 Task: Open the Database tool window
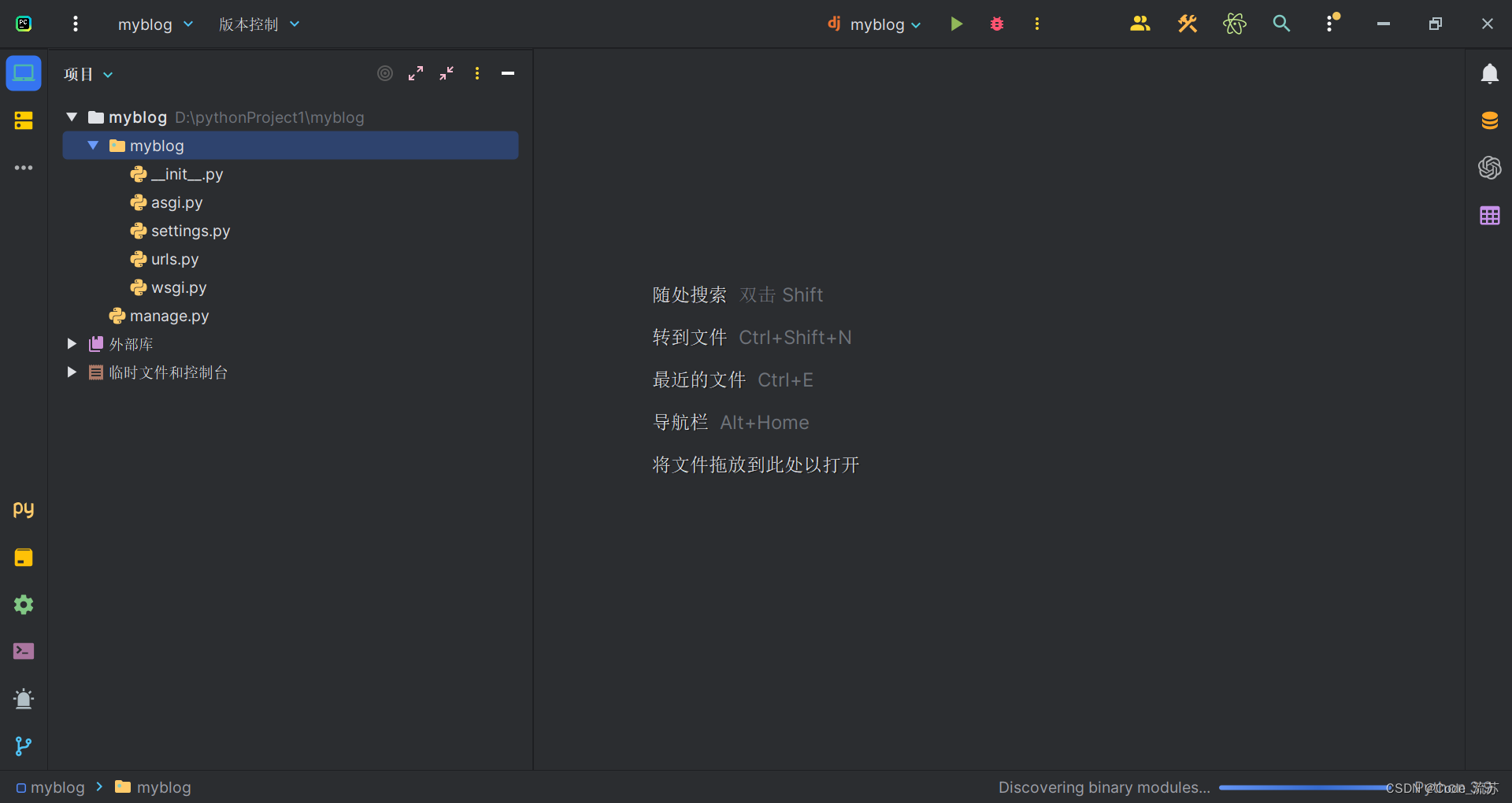[1489, 120]
